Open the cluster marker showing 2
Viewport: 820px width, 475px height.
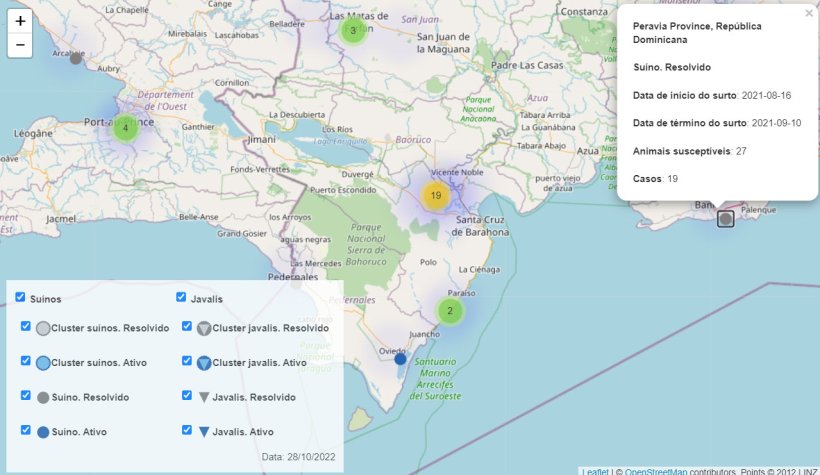[450, 311]
